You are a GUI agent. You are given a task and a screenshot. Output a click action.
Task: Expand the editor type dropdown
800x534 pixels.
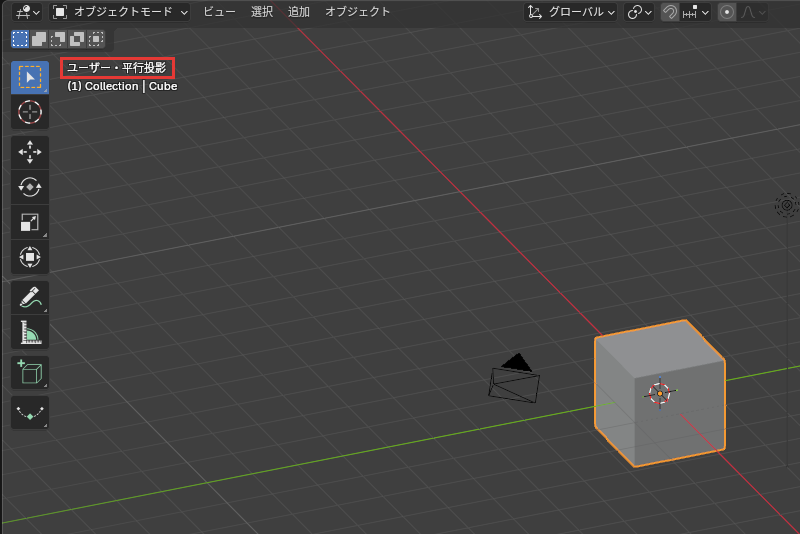tap(27, 12)
